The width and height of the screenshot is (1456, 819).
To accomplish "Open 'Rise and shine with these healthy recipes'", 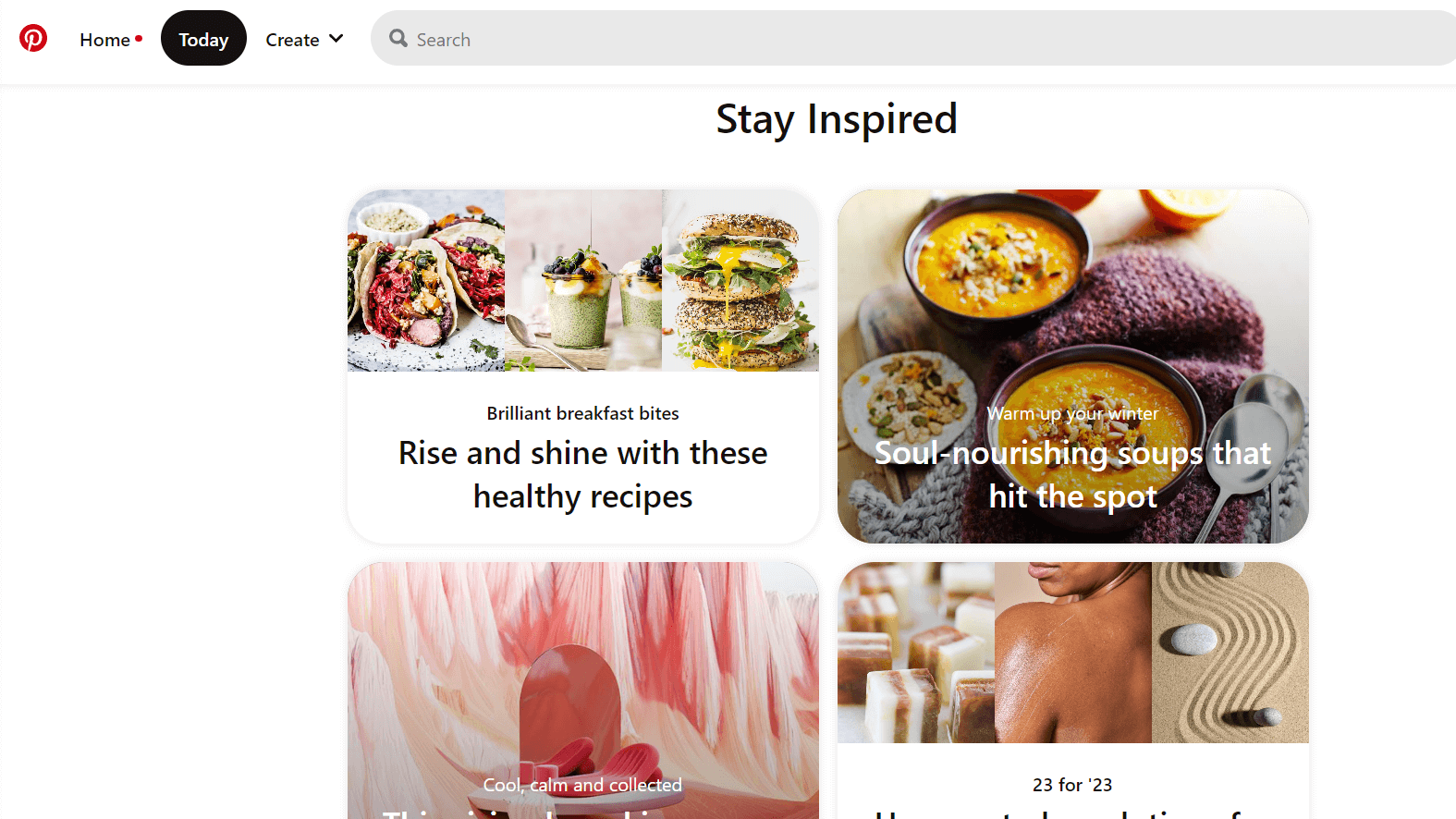I will [583, 475].
